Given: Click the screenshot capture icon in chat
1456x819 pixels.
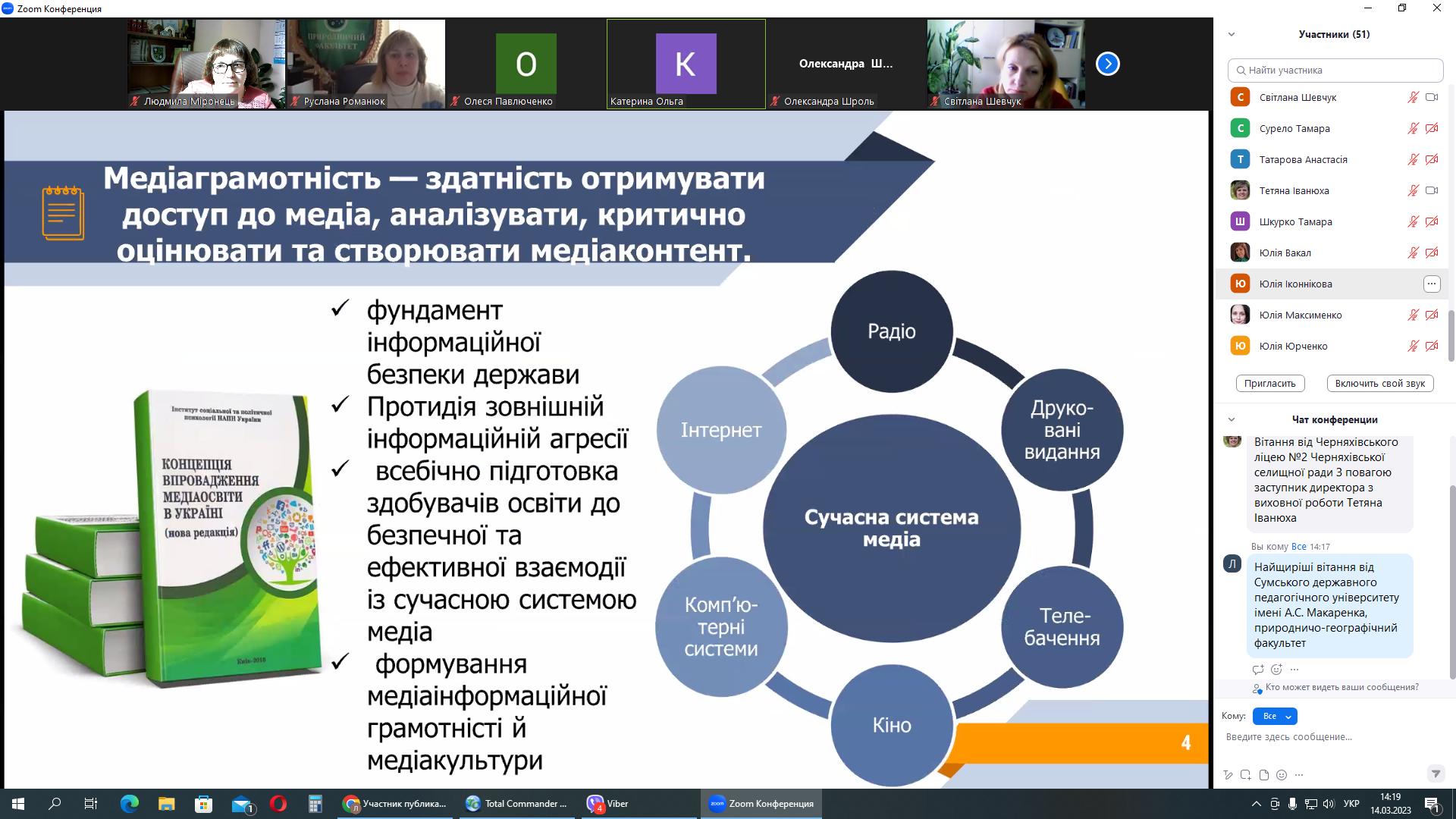Looking at the screenshot, I should click(1246, 775).
